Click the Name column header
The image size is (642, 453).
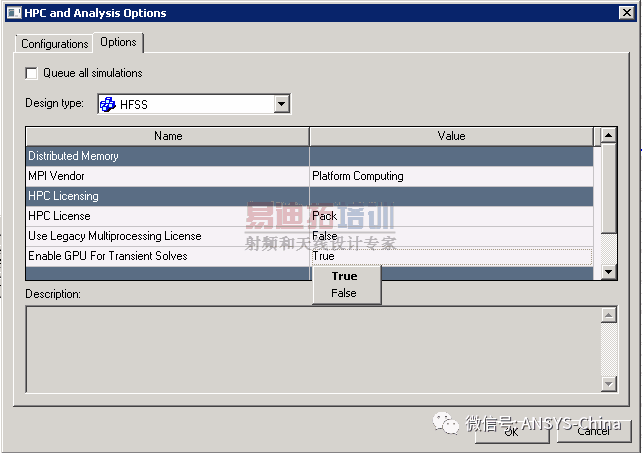pyautogui.click(x=167, y=136)
